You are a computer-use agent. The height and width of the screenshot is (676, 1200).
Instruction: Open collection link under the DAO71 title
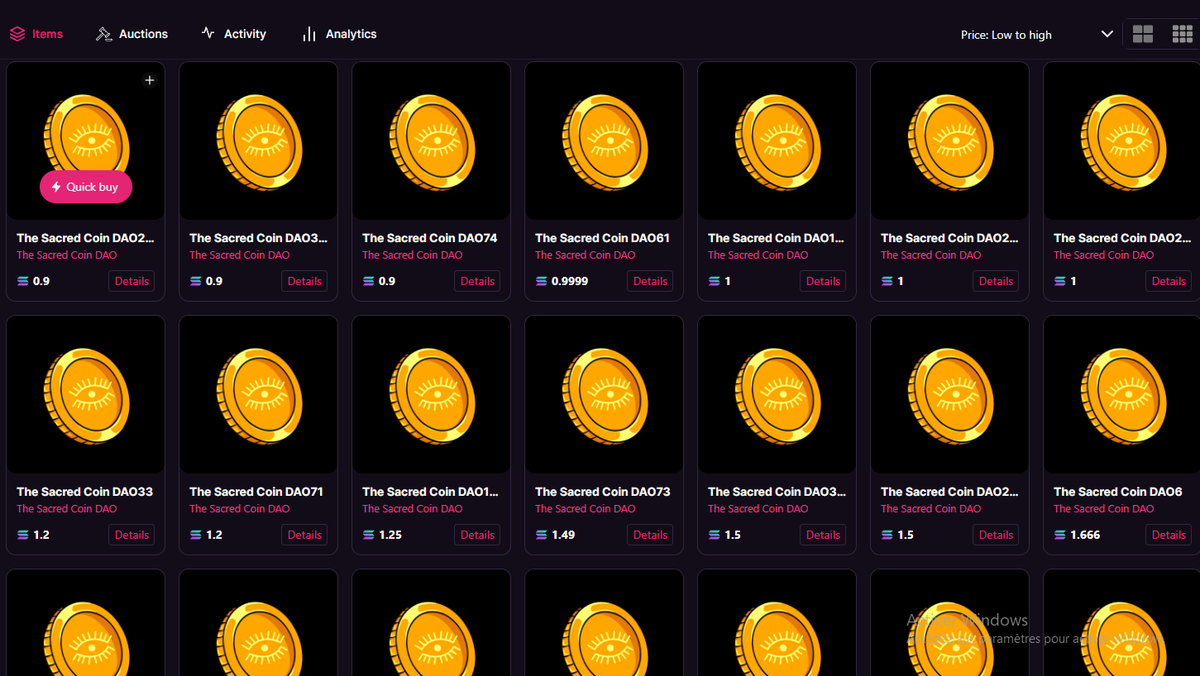(239, 509)
